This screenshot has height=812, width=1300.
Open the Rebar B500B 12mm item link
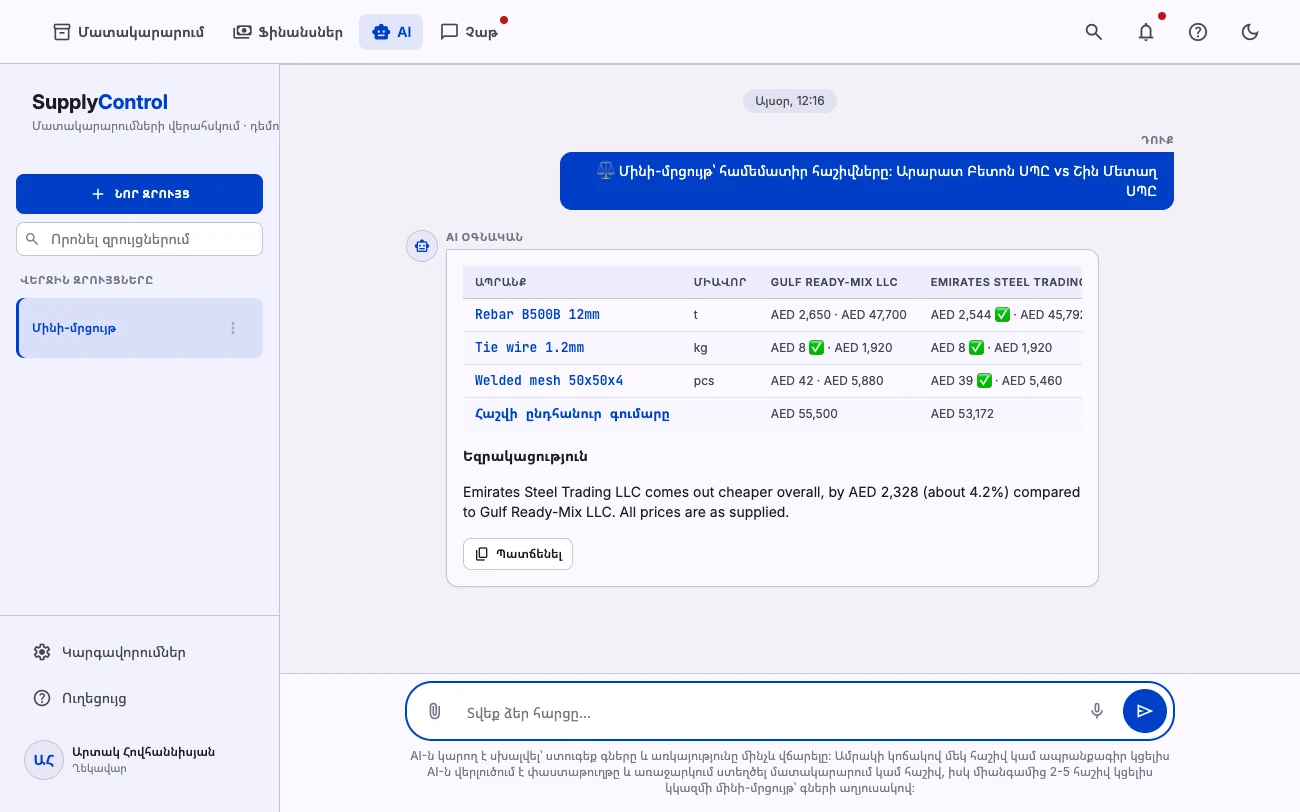[x=537, y=315]
